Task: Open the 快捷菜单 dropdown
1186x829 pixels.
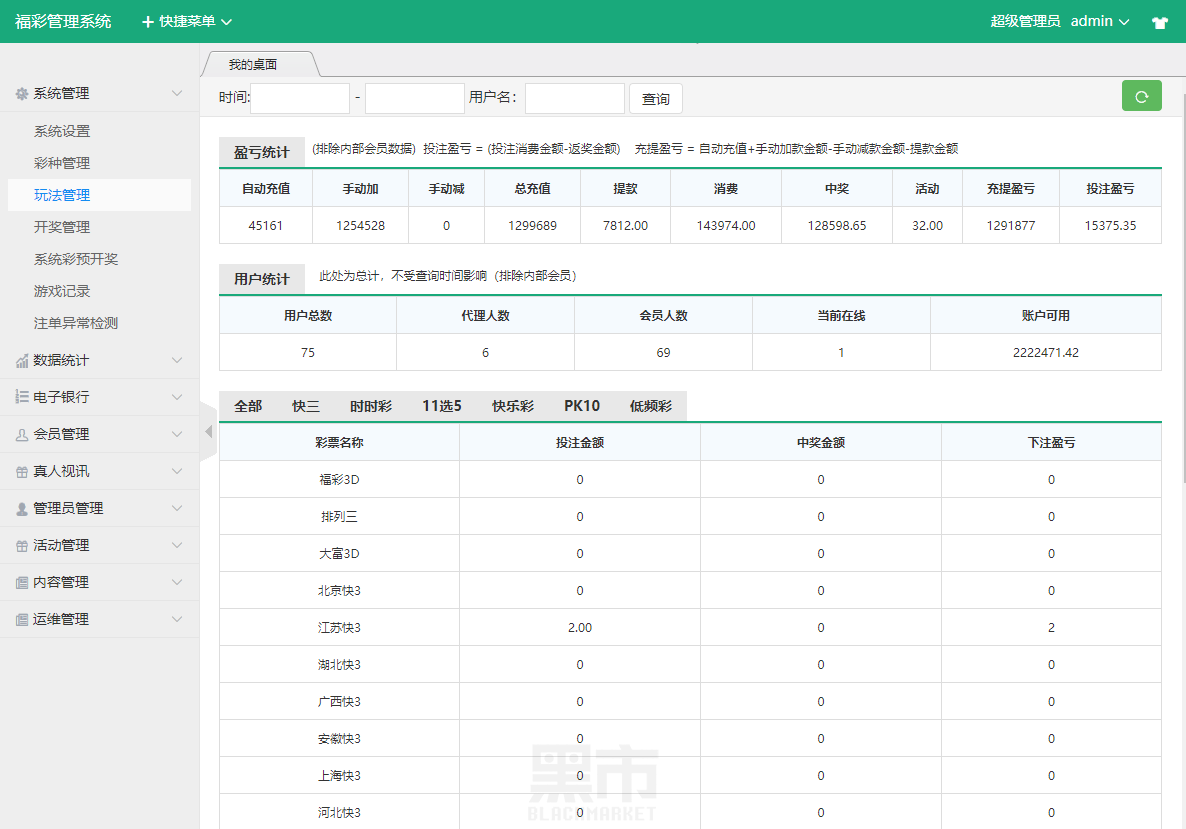Action: (187, 21)
